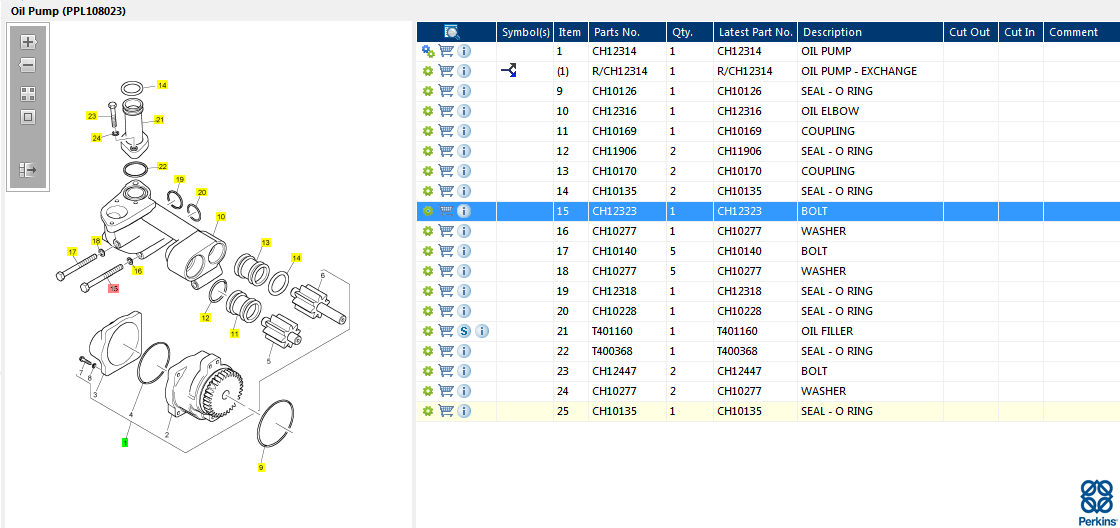Click the list arrow icon in diagram toolbar

point(28,170)
